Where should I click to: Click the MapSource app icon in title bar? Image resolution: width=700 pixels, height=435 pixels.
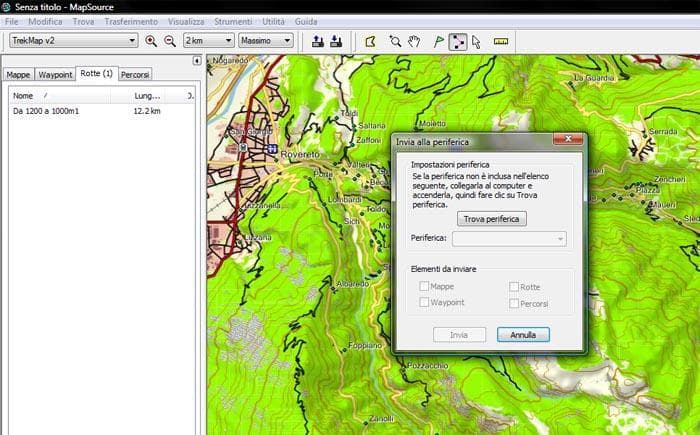(x=5, y=7)
